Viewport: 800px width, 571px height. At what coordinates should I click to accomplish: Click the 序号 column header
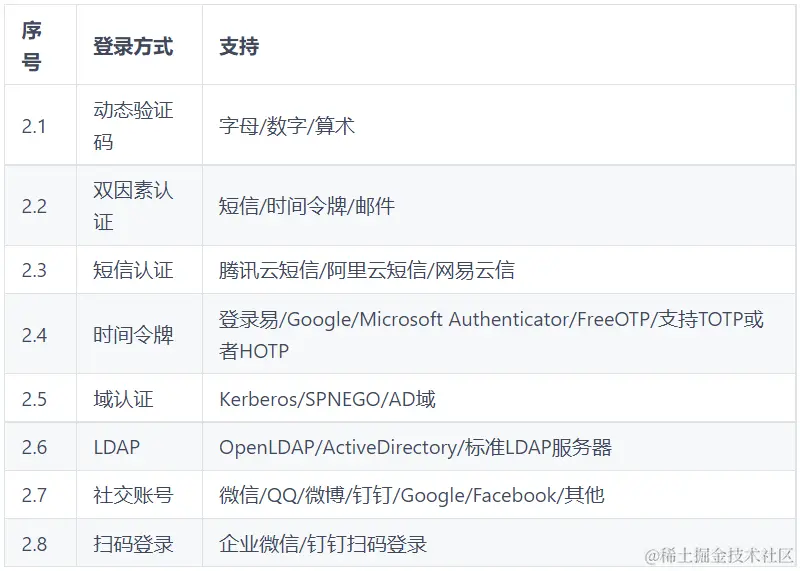[x=40, y=45]
